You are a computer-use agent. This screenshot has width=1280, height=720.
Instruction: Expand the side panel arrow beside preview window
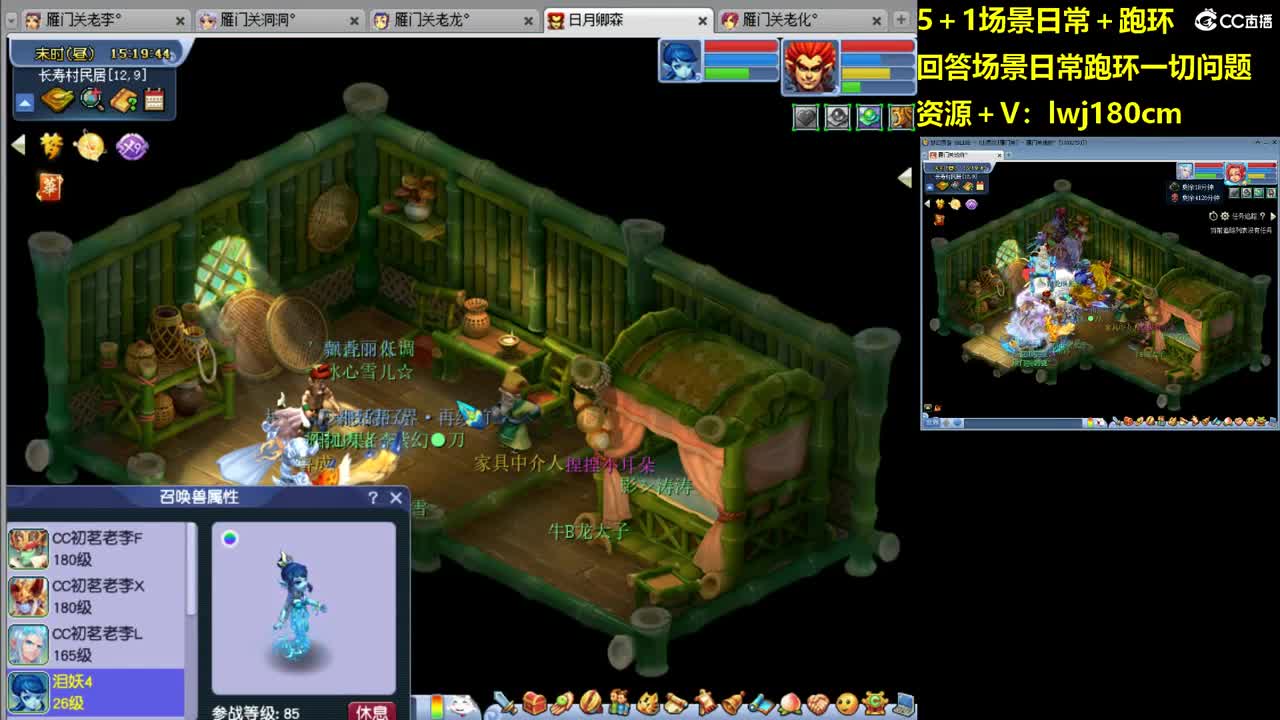905,177
